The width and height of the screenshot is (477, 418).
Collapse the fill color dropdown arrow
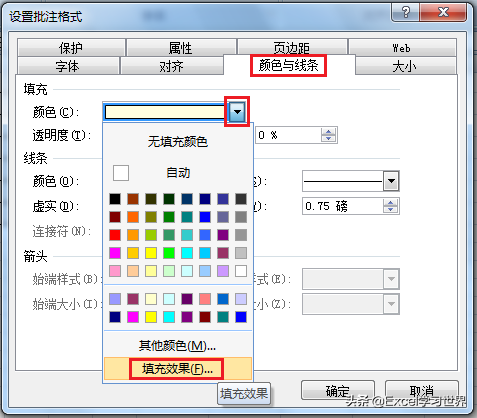click(237, 112)
